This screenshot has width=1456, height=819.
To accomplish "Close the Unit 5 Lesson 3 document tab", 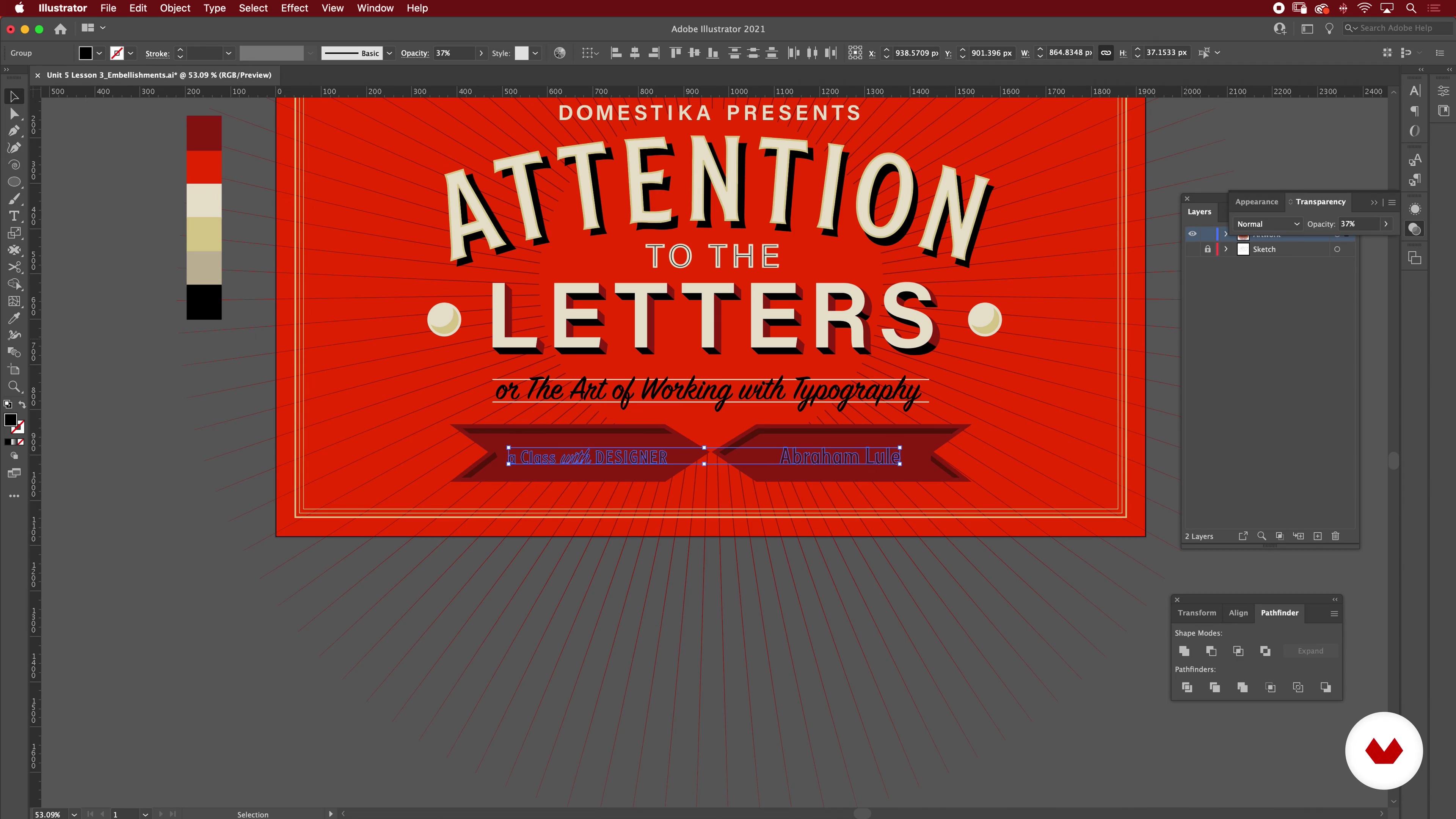I will coord(37,75).
